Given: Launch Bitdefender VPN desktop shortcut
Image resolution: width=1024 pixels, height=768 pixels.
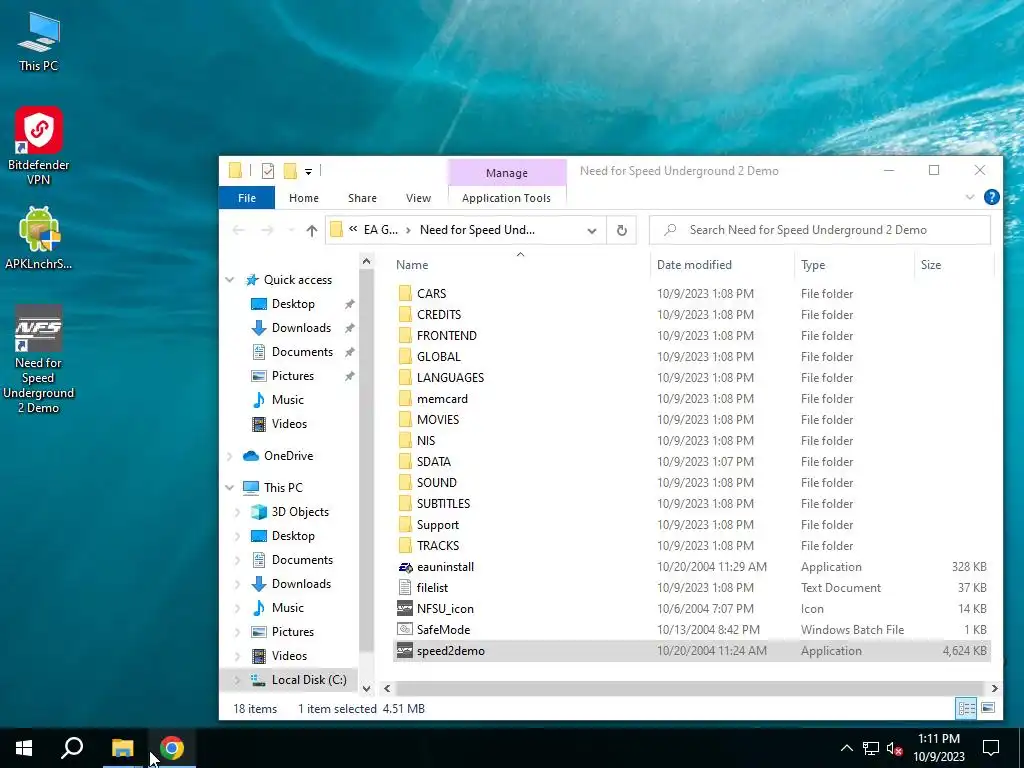Looking at the screenshot, I should coord(39,146).
